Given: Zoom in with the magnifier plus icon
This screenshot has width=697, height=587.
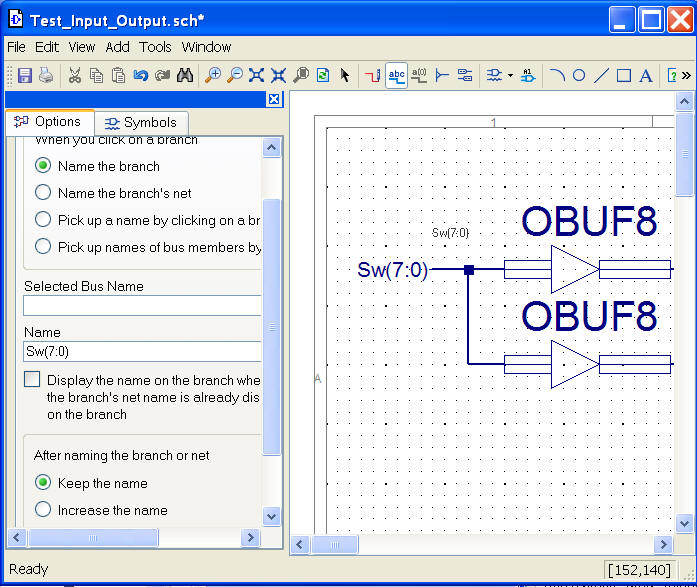Looking at the screenshot, I should click(x=213, y=76).
